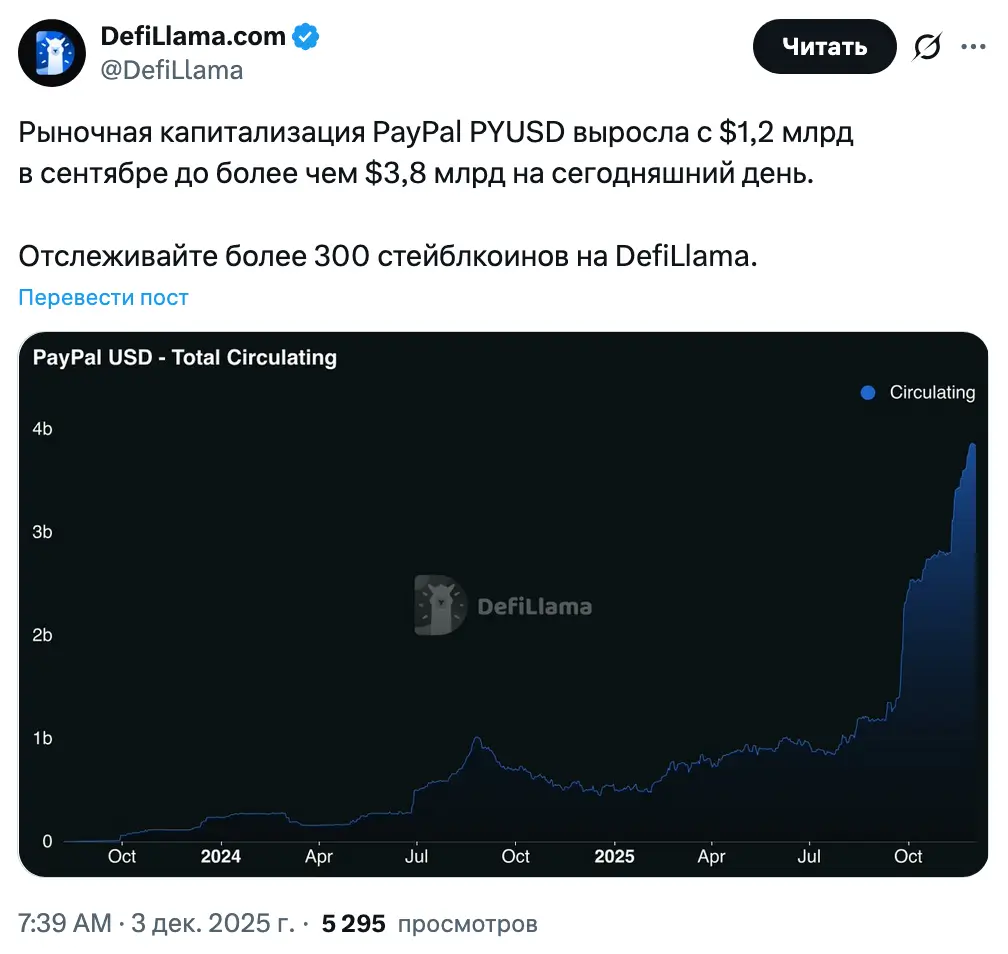Click the "4b" y-axis label
The image size is (1008, 954).
pos(42,429)
